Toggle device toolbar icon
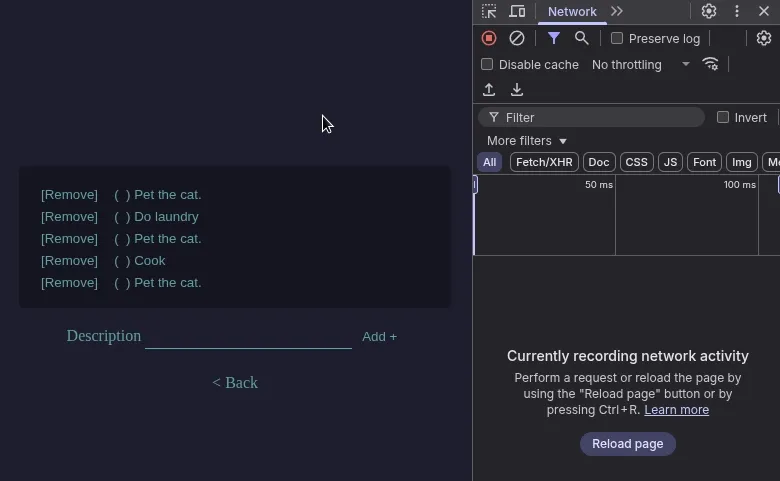The height and width of the screenshot is (481, 780). pyautogui.click(x=517, y=11)
